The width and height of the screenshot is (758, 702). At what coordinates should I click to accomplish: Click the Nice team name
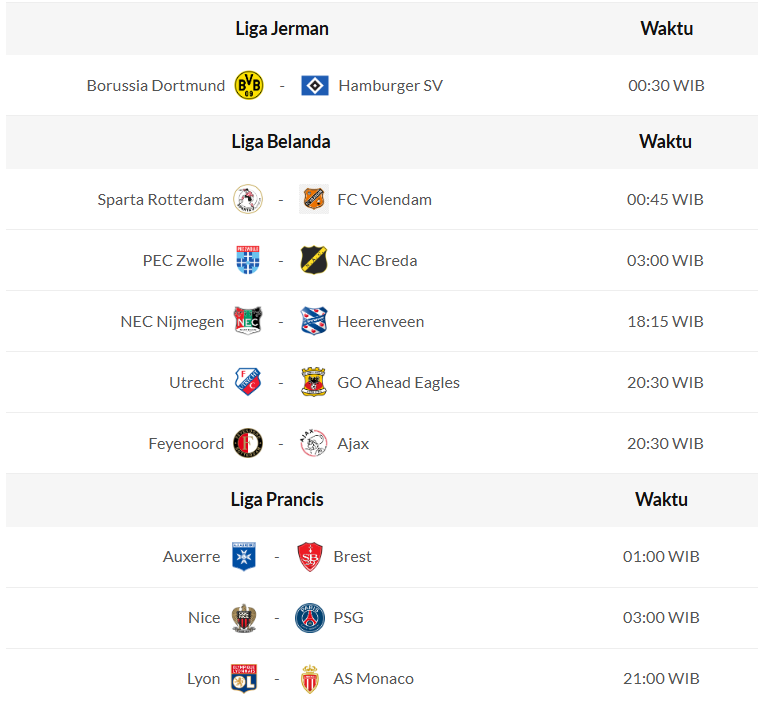(204, 617)
